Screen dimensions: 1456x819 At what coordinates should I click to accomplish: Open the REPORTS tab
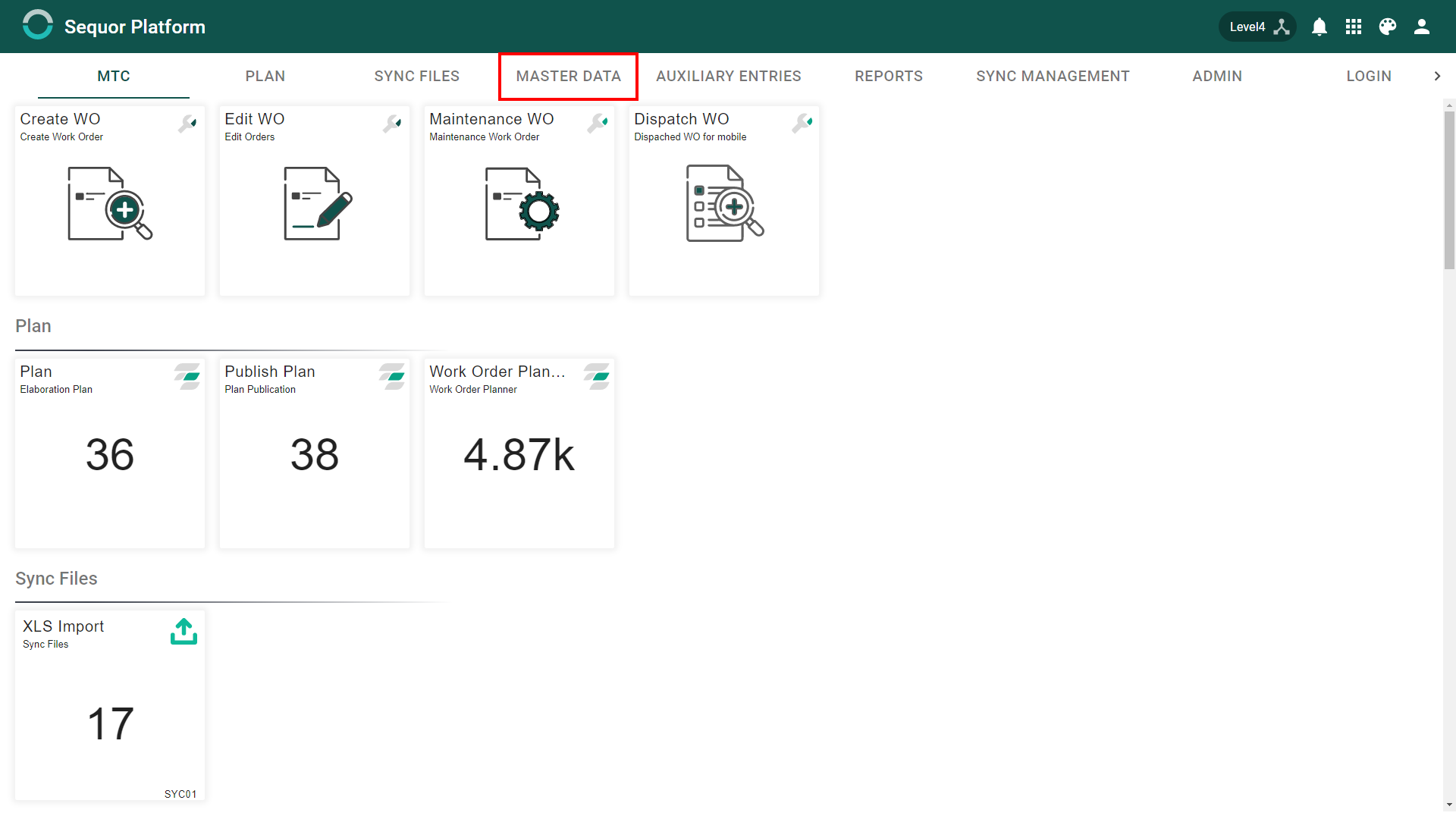[x=889, y=76]
